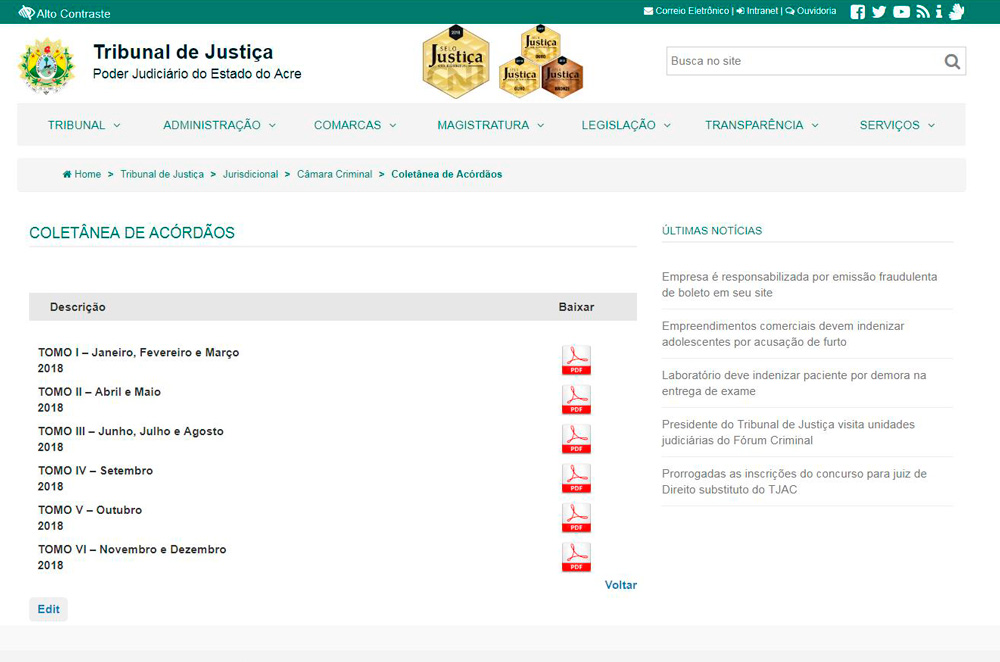
Task: Toggle Alto Contraste mode
Action: tap(65, 14)
